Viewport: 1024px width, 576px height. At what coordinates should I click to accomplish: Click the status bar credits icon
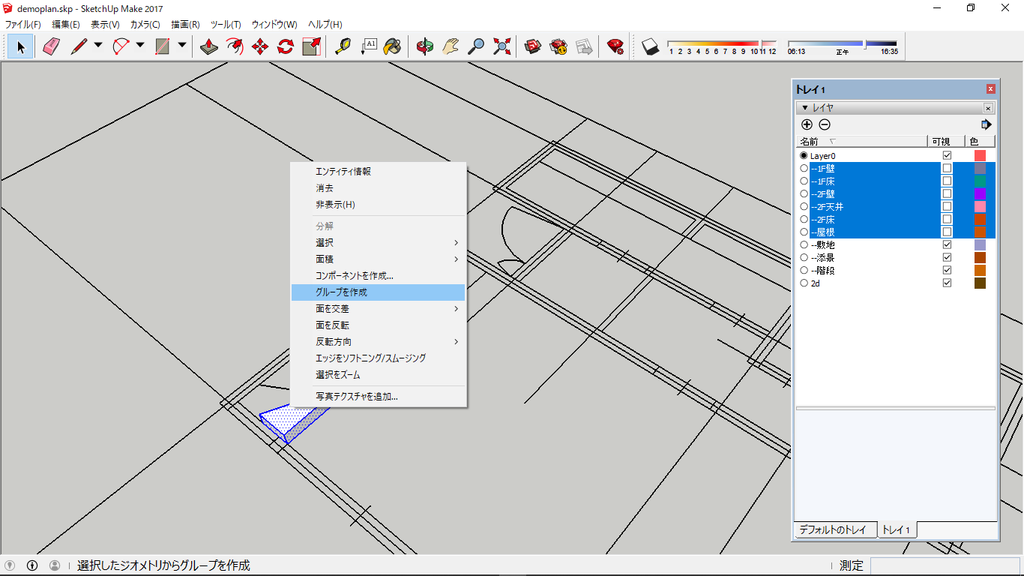coord(32,566)
